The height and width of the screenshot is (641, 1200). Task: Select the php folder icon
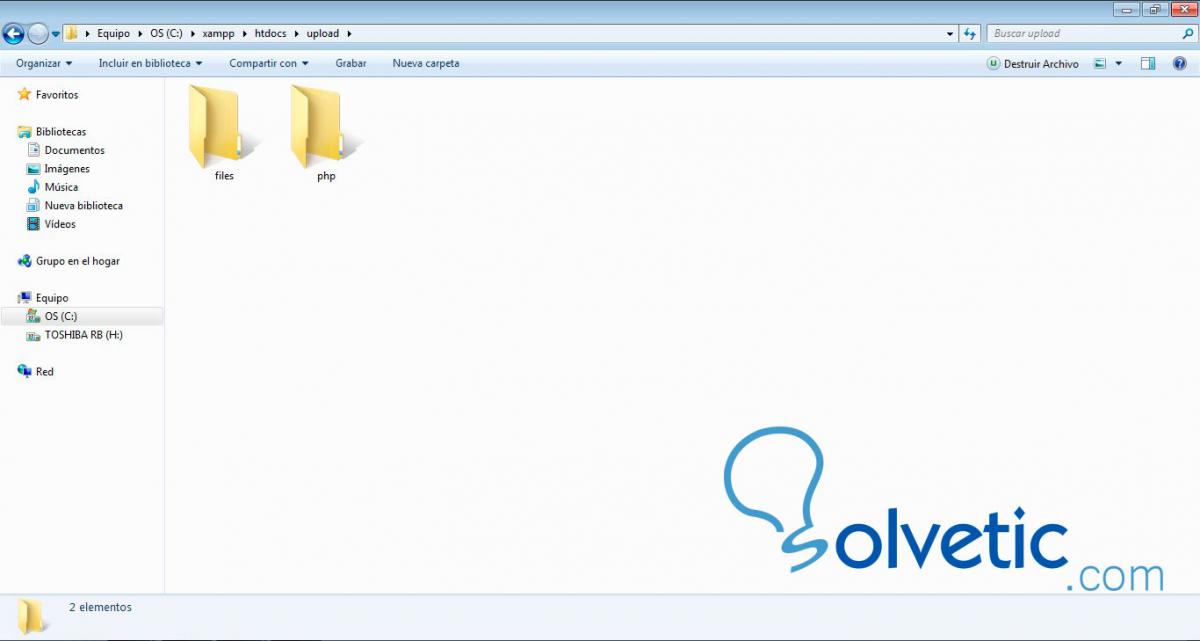(x=326, y=127)
